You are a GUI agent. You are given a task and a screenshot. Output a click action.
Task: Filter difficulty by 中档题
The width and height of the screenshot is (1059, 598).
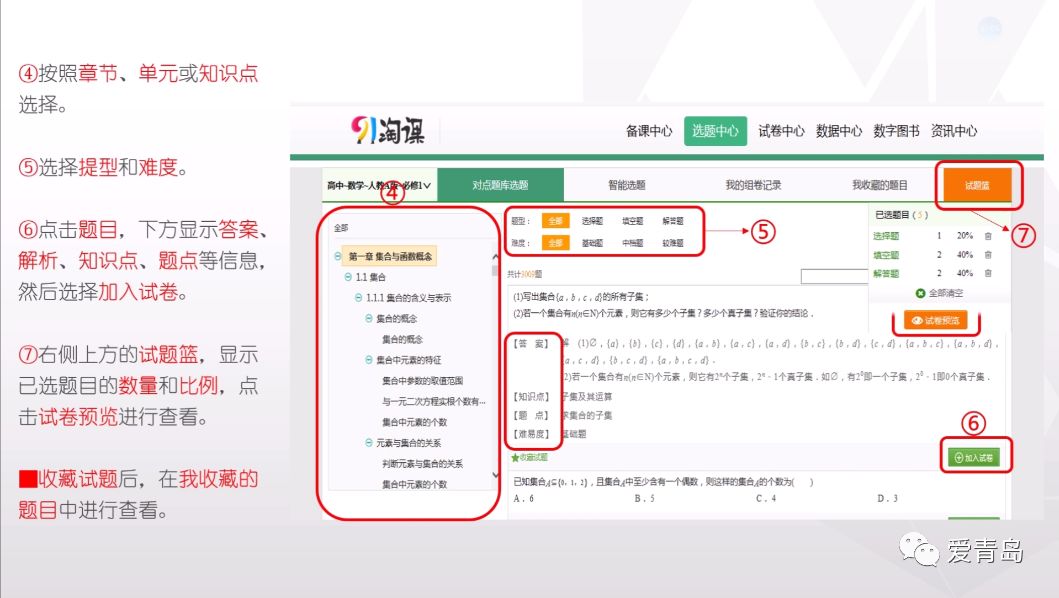pyautogui.click(x=633, y=243)
